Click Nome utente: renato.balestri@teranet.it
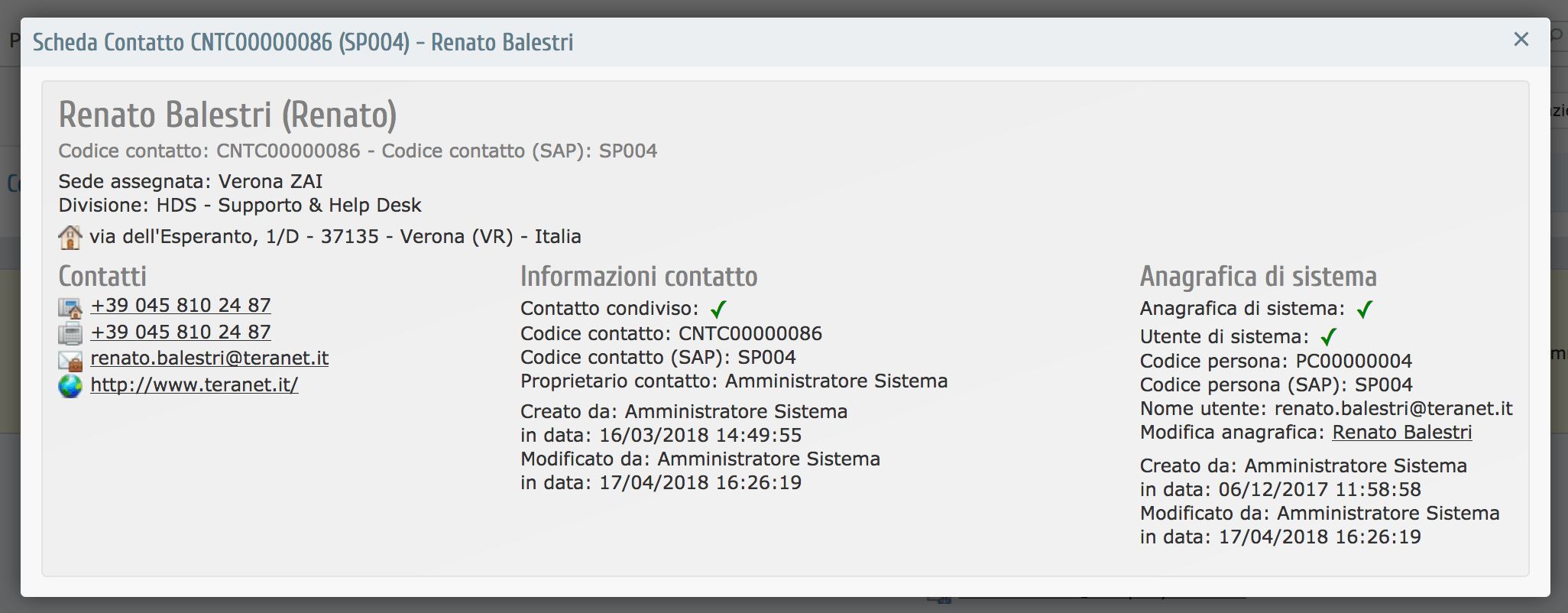 tap(1327, 408)
